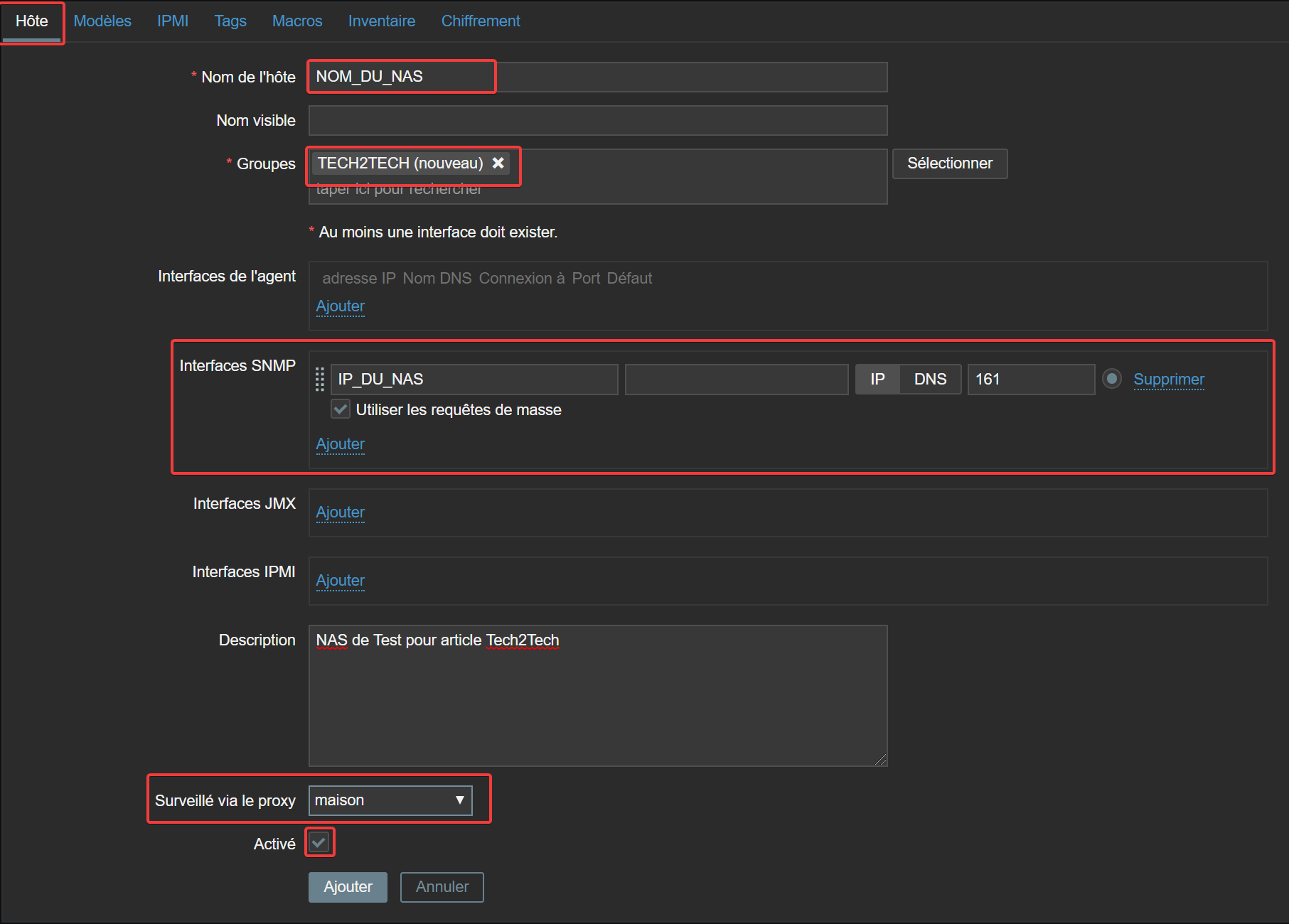Uncheck the Activé checkbox
Viewport: 1289px width, 924px height.
[x=319, y=843]
